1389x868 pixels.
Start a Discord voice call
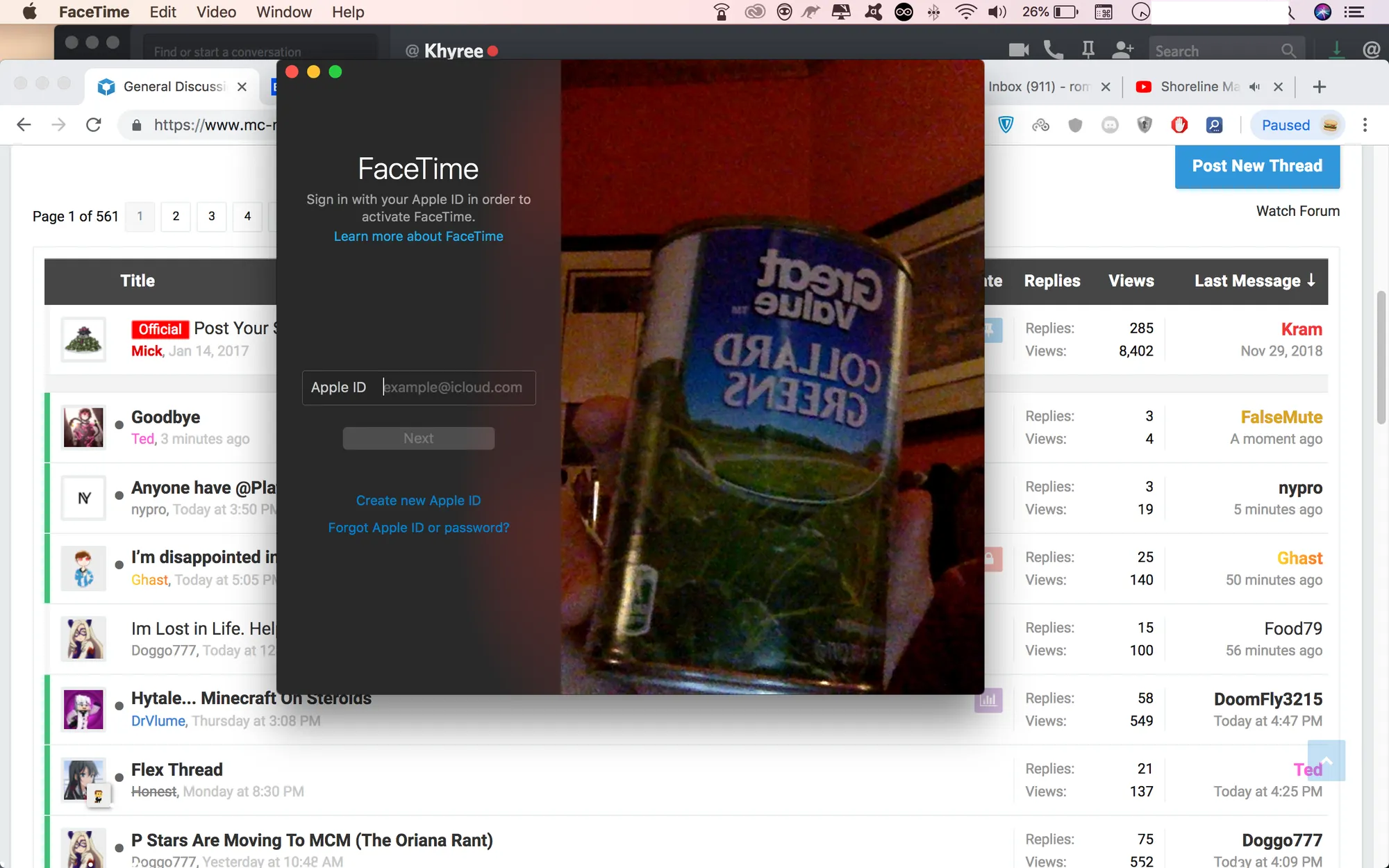1053,50
